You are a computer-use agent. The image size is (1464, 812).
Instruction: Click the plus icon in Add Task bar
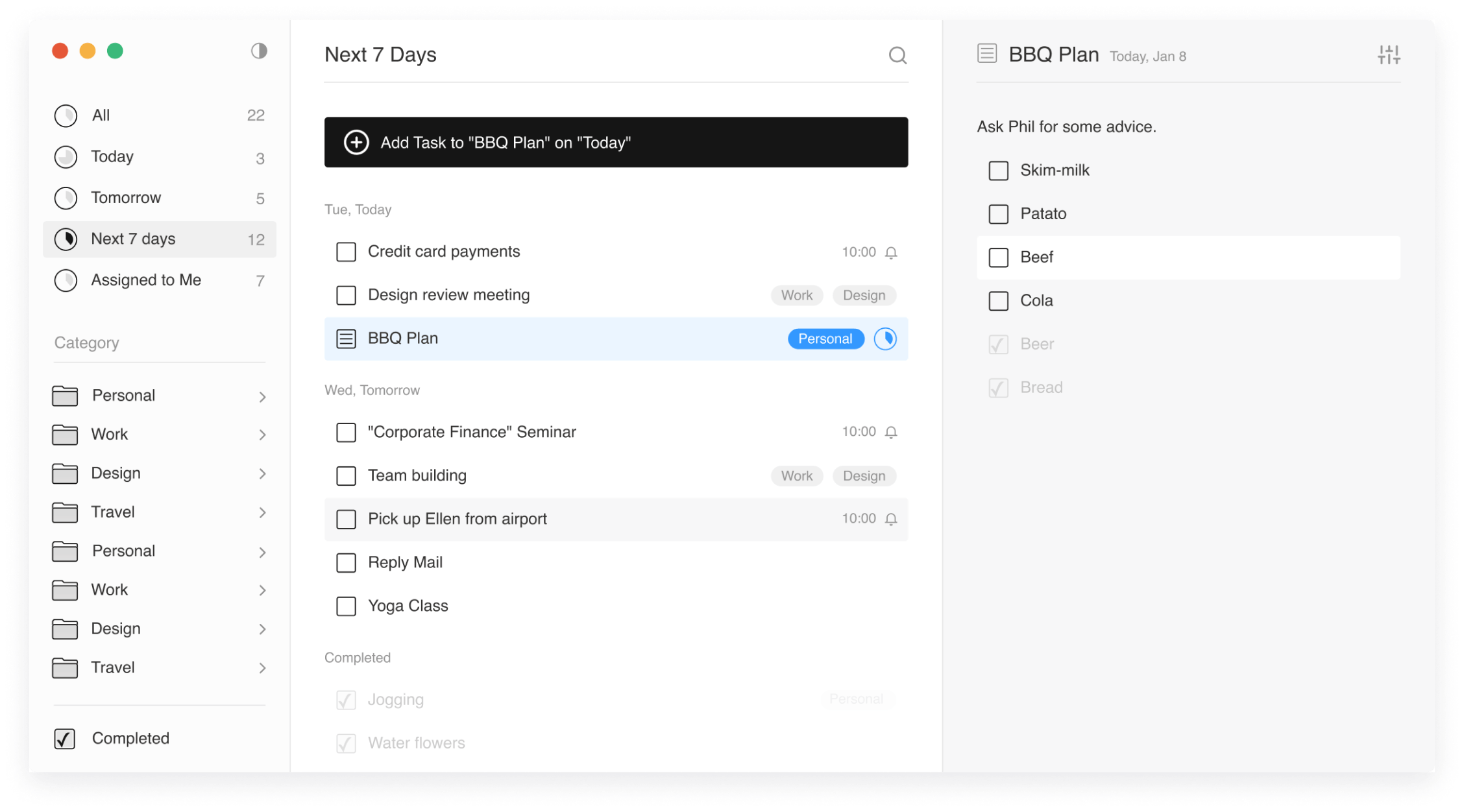coord(356,142)
